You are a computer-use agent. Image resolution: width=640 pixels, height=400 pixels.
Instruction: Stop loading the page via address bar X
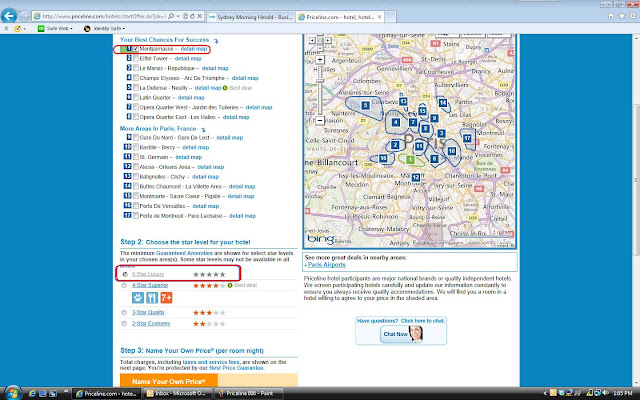pos(200,16)
